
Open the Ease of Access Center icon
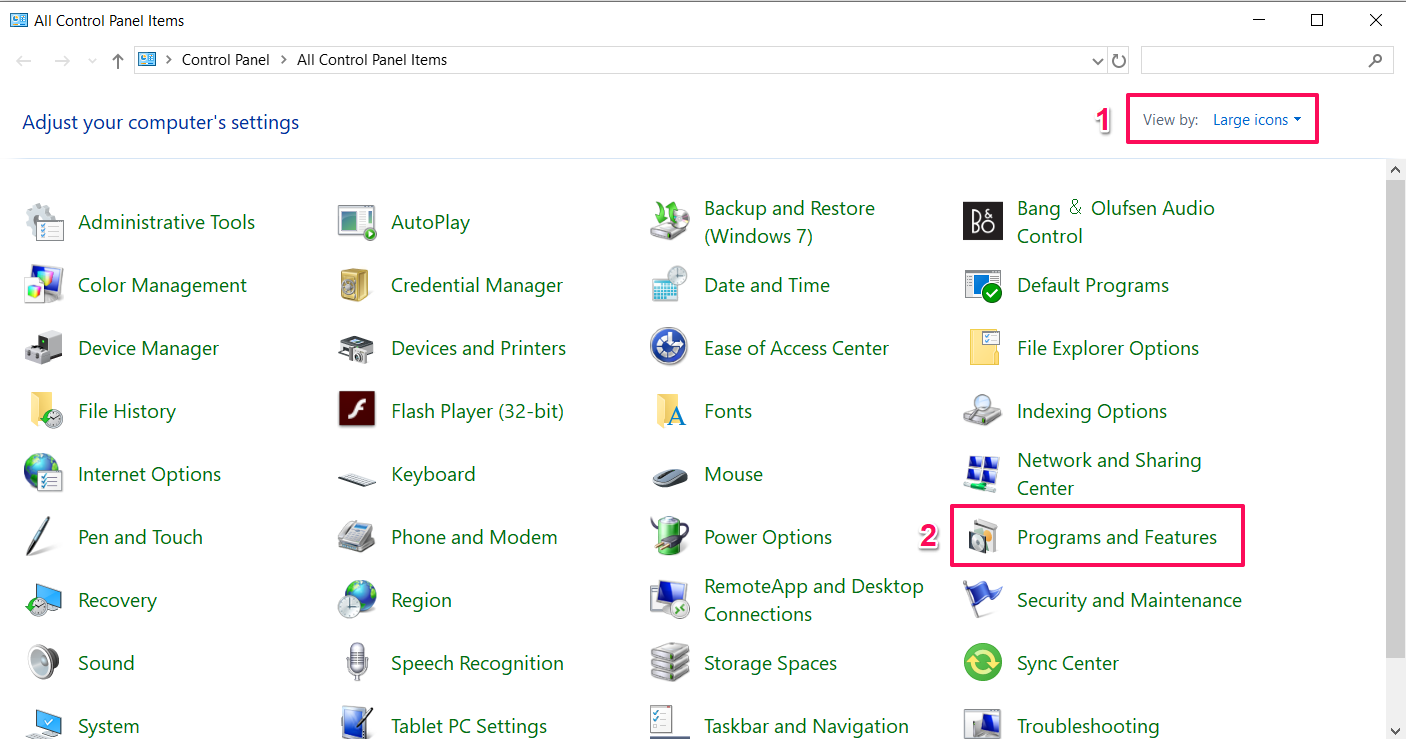pyautogui.click(x=668, y=348)
